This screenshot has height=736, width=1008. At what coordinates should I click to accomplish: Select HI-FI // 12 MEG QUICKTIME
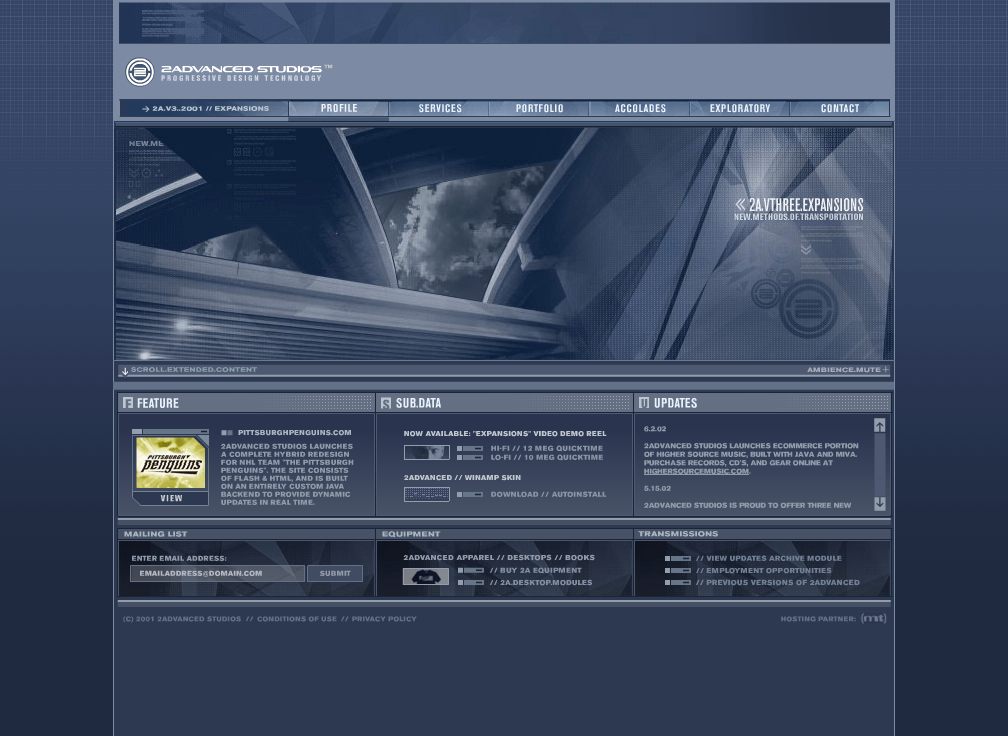click(x=546, y=448)
